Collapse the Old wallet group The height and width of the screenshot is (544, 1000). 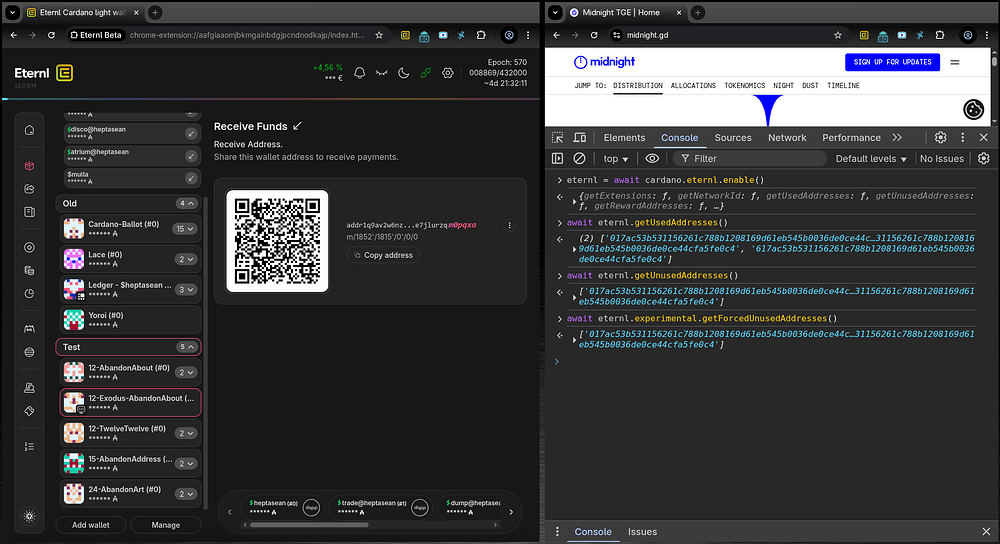tap(186, 203)
